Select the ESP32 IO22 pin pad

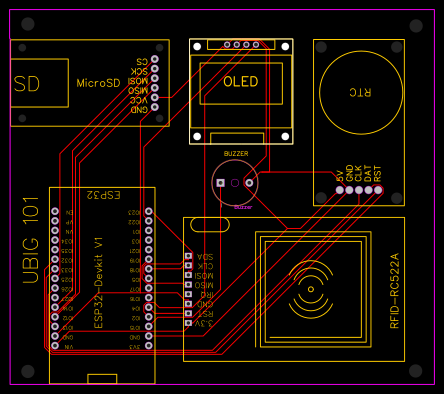(x=149, y=221)
